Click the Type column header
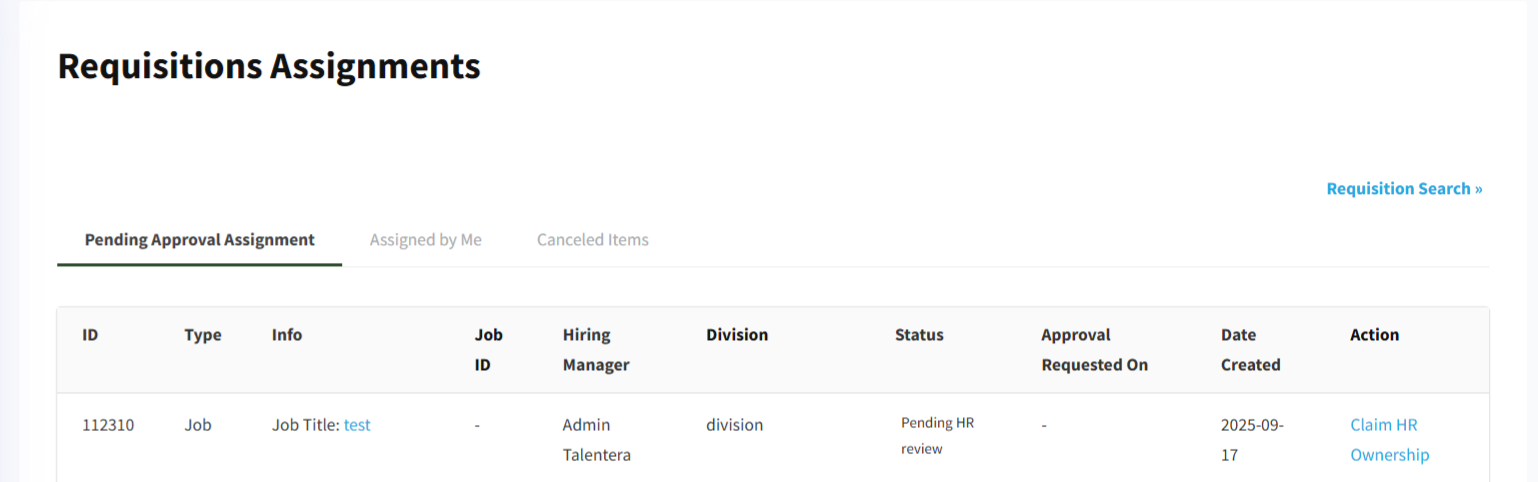The width and height of the screenshot is (1538, 482). coord(203,335)
